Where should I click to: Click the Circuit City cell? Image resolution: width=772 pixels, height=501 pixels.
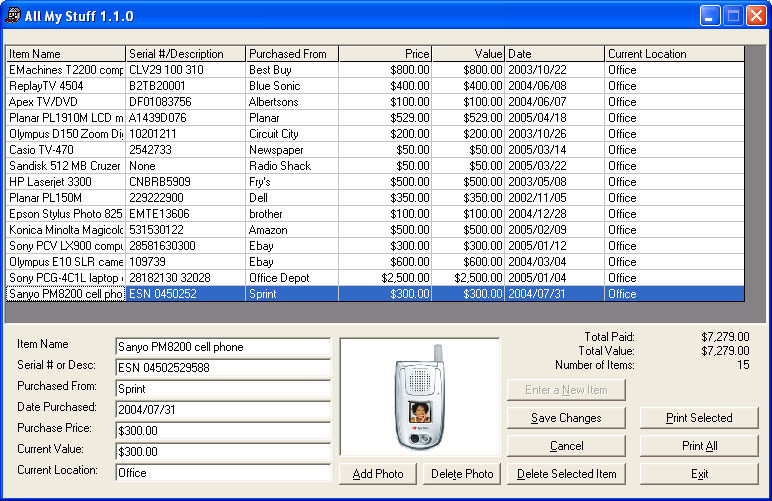click(292, 134)
